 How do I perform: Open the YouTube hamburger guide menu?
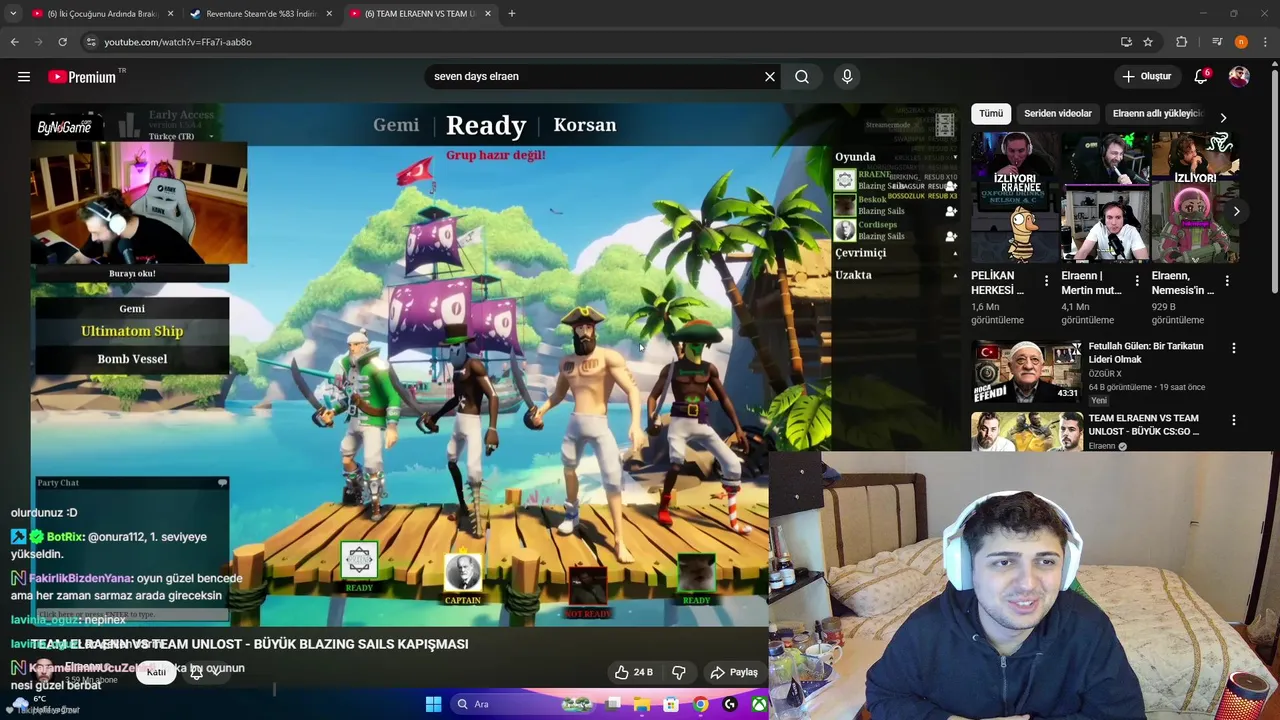click(x=24, y=77)
